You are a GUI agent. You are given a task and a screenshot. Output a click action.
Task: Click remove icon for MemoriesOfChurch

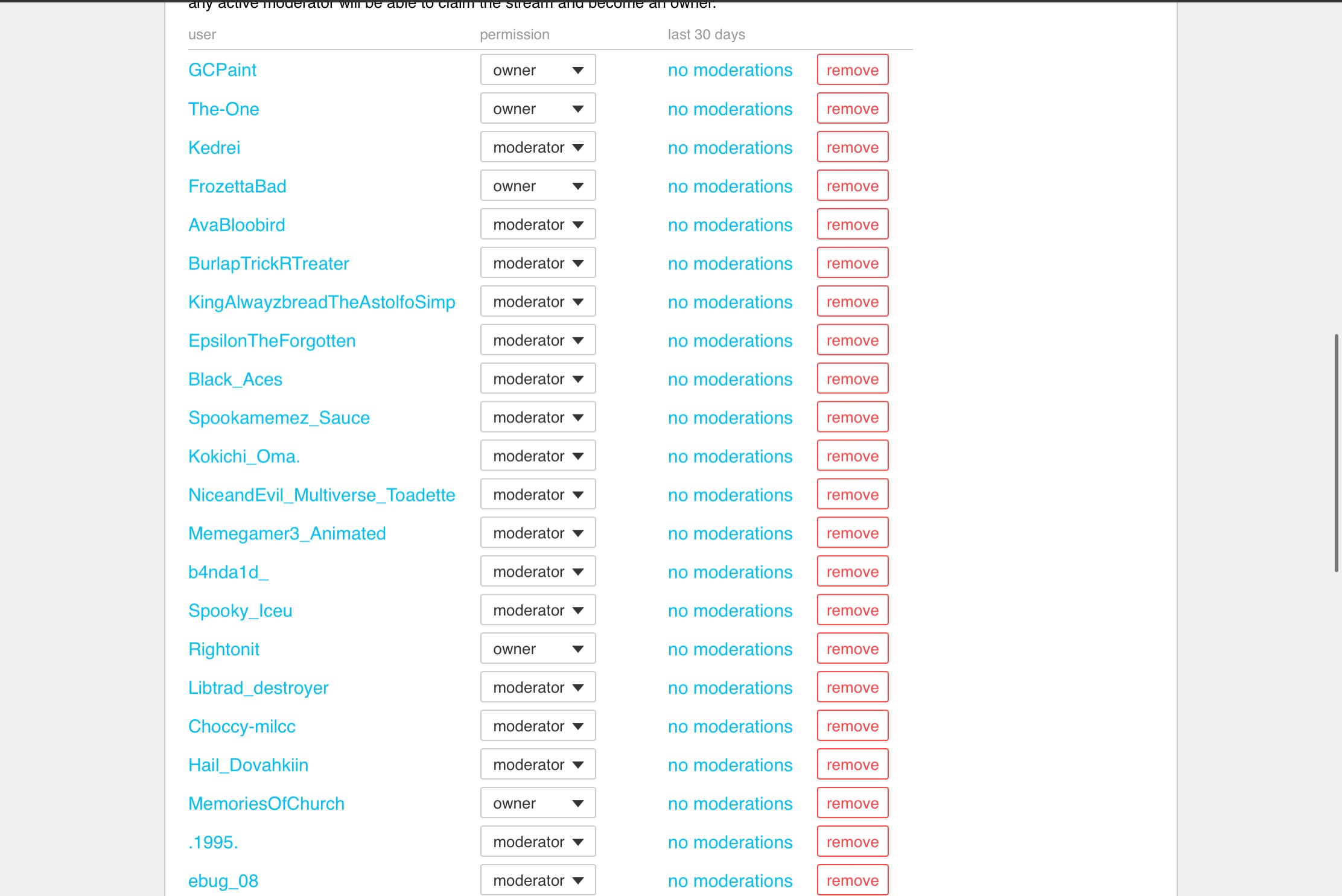click(x=853, y=803)
